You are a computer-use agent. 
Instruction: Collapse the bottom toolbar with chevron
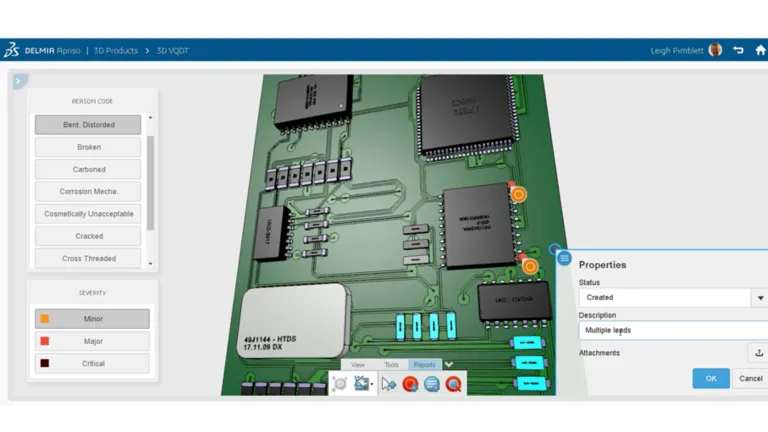(x=449, y=365)
